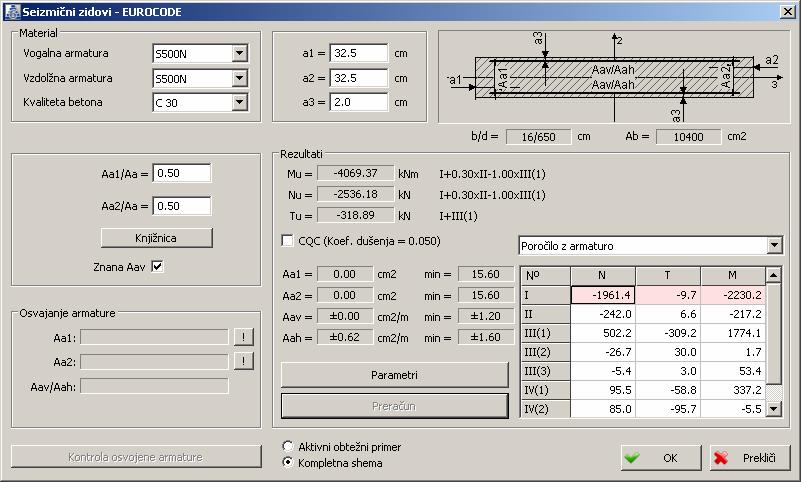801x482 pixels.
Task: Select cell 337.2 in row IV(1)
Action: [x=733, y=391]
